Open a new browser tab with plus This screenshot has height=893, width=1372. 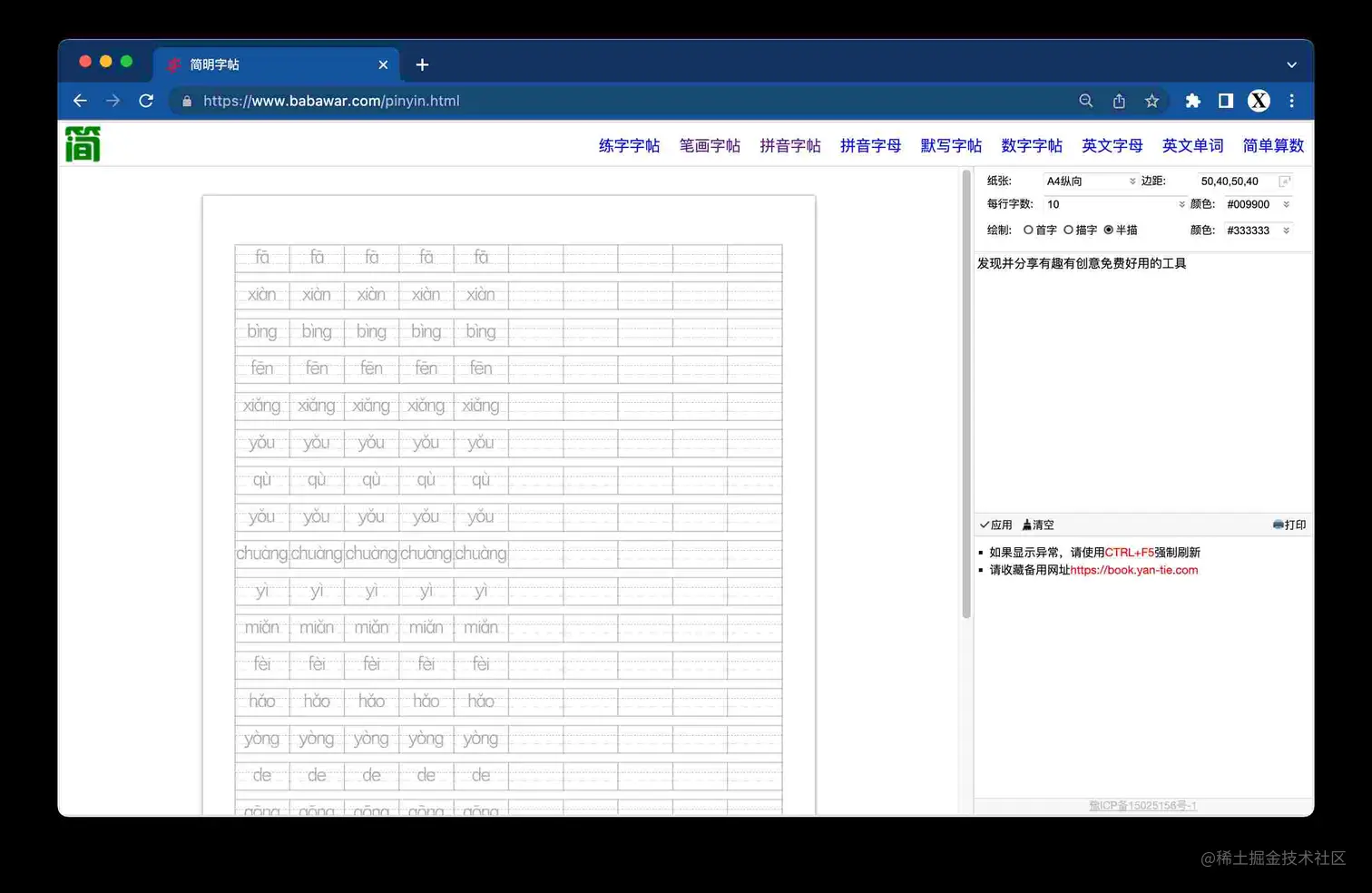(422, 64)
